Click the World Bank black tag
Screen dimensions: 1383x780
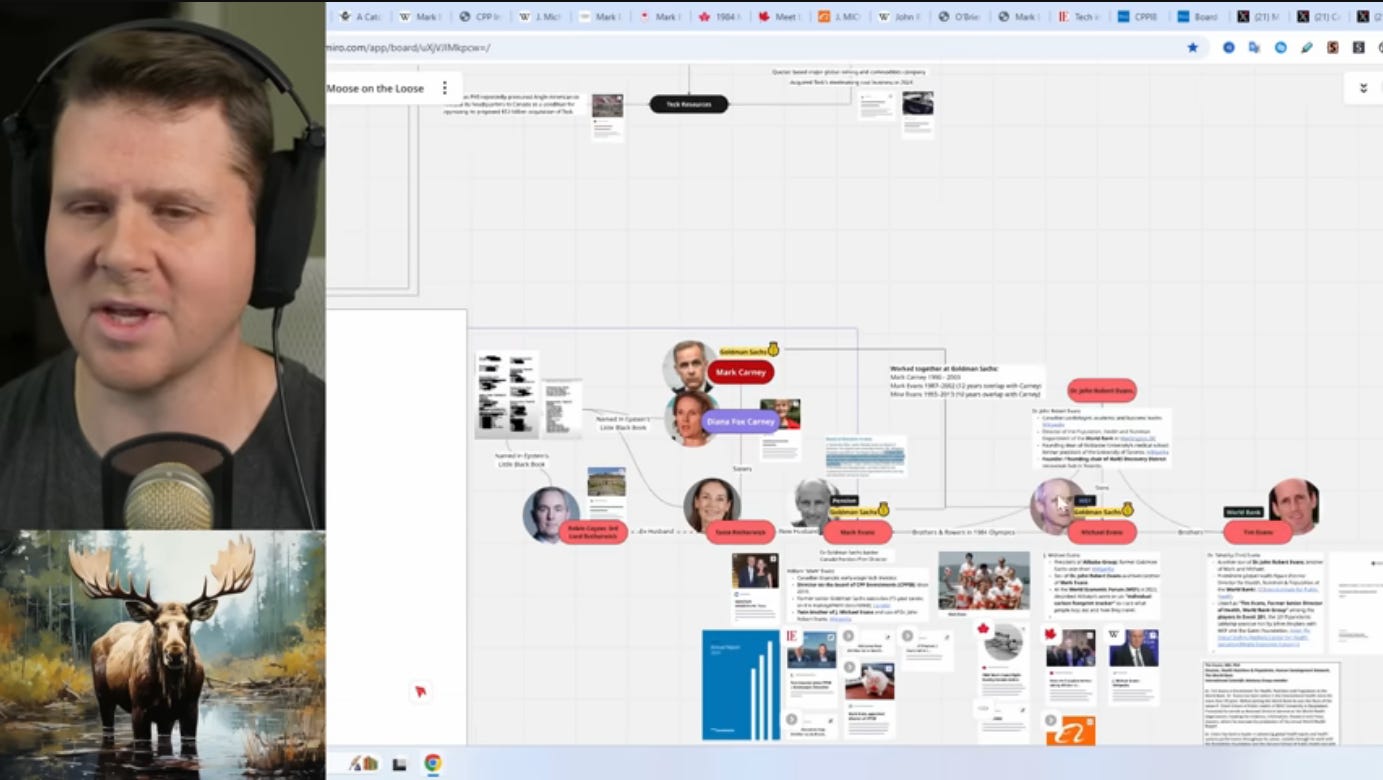(x=1243, y=512)
